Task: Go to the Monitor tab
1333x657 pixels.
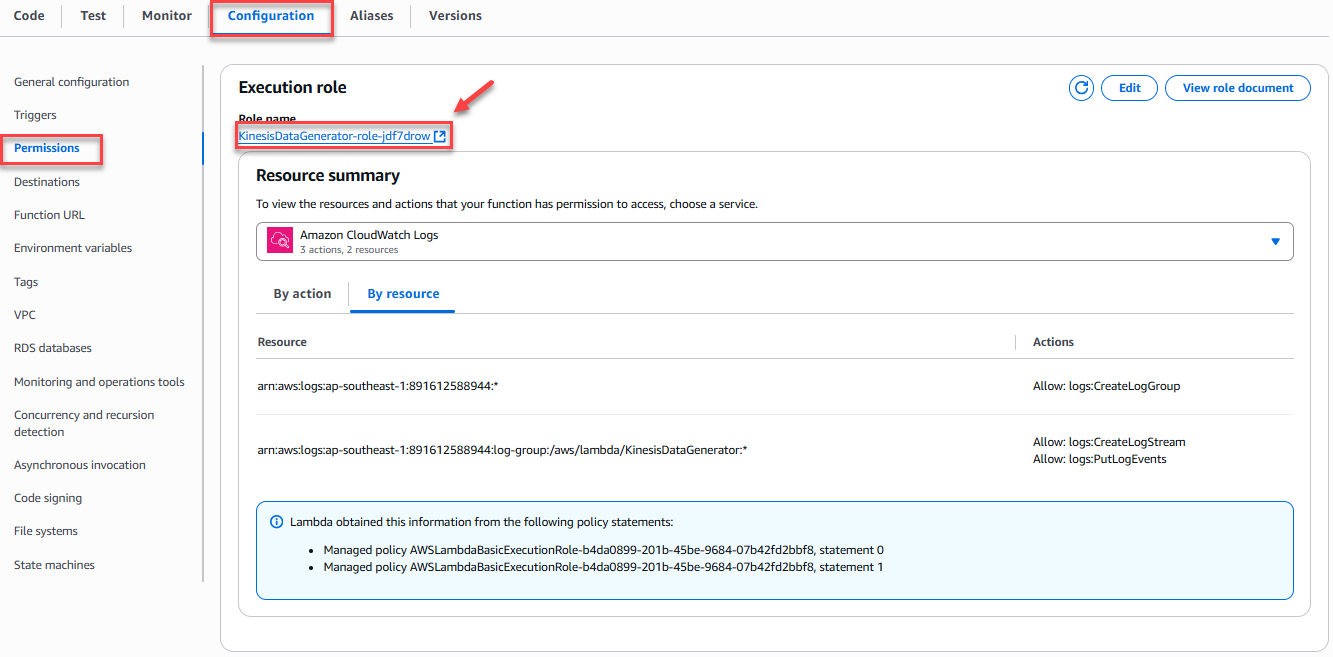Action: coord(167,16)
